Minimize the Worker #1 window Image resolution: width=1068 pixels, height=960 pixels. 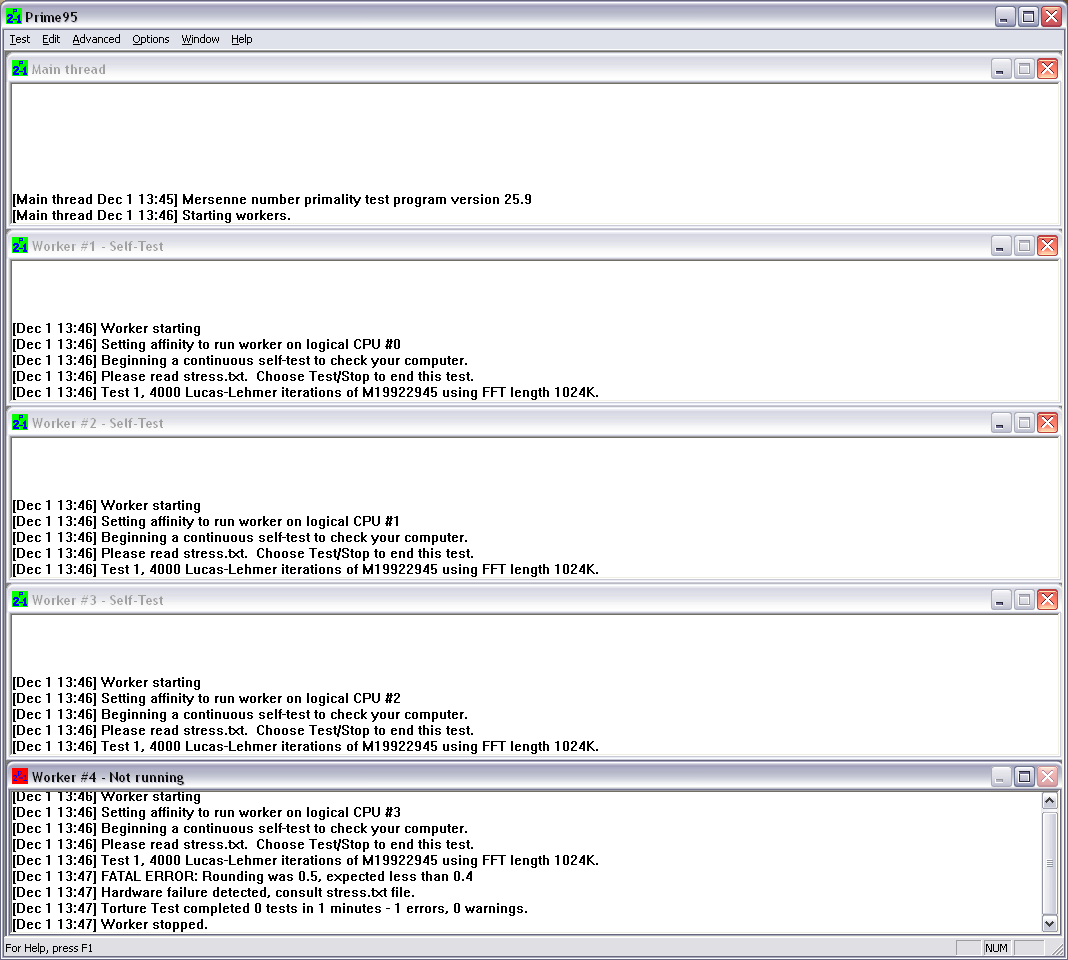click(x=1001, y=246)
